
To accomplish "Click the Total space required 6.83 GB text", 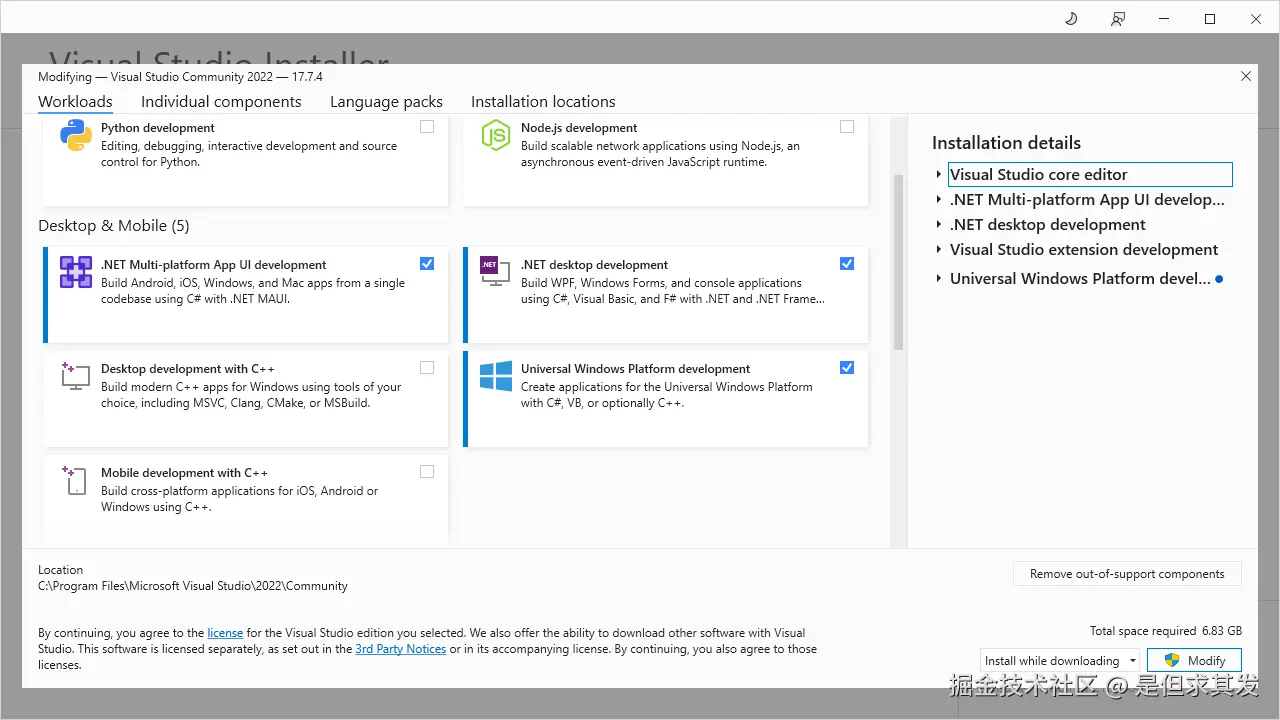I will [1166, 631].
